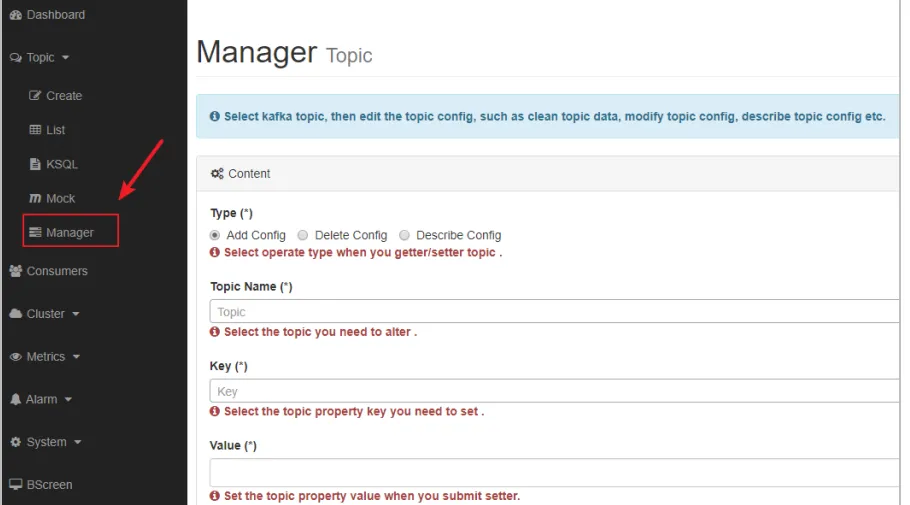This screenshot has height=505, width=910.
Task: Click the Manager server icon
Action: tap(36, 233)
